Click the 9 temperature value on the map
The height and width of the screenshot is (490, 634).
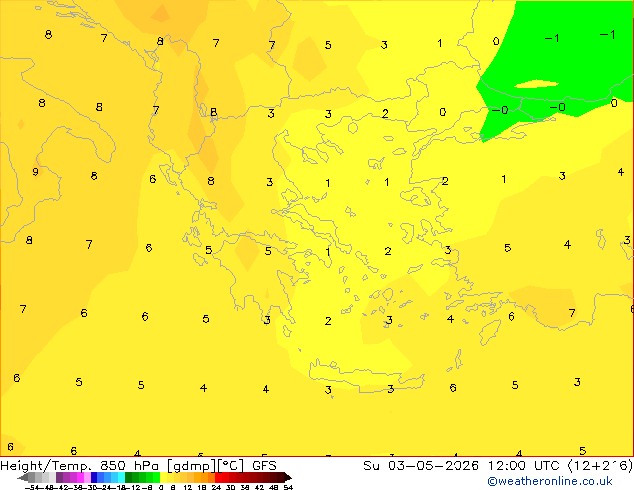36,172
